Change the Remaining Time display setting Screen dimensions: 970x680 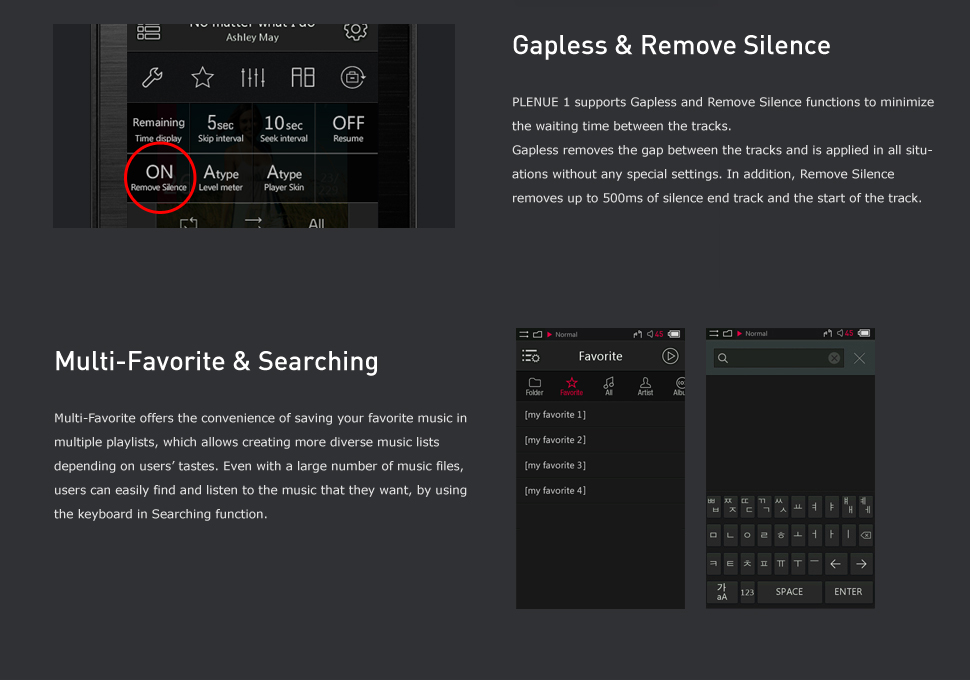click(x=158, y=129)
